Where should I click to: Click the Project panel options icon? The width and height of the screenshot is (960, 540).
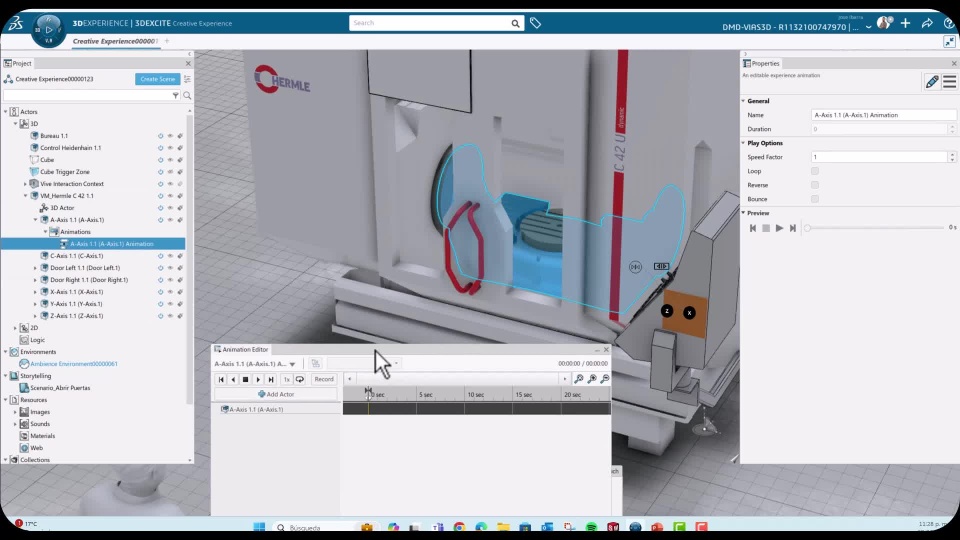(187, 79)
